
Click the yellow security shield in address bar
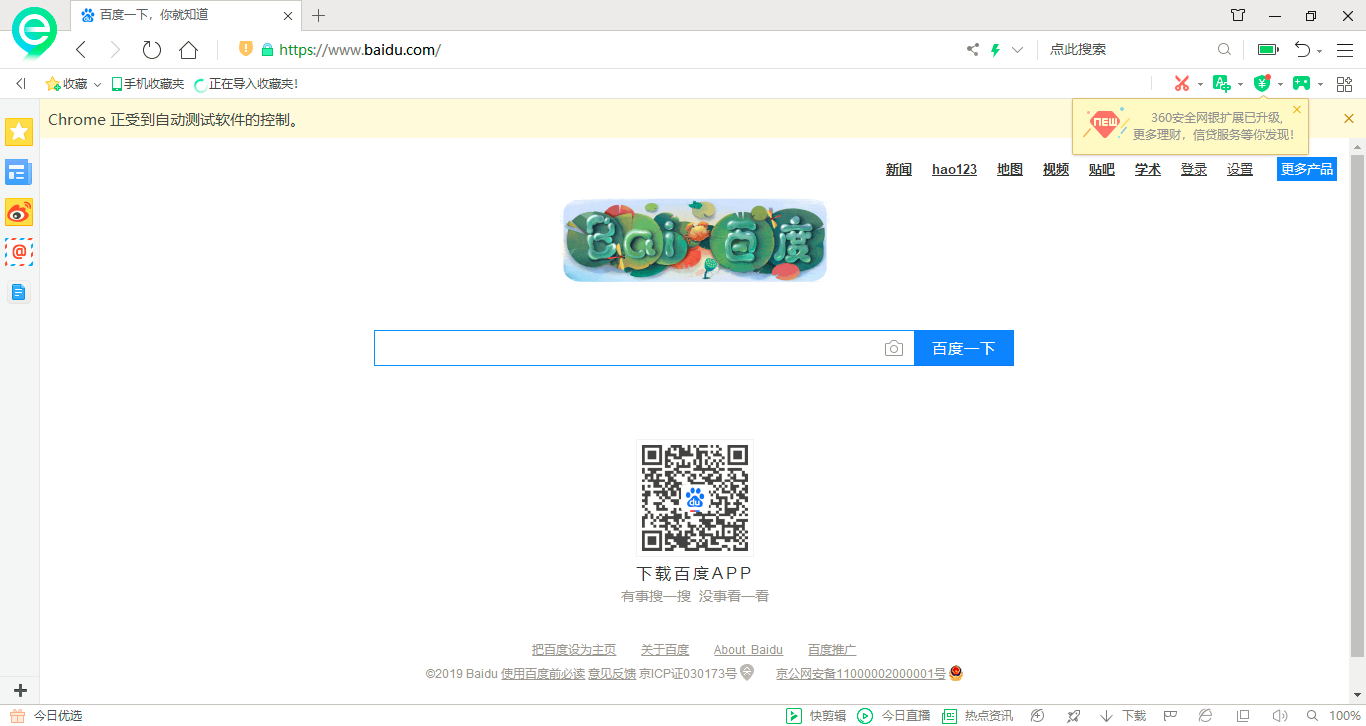coord(246,49)
